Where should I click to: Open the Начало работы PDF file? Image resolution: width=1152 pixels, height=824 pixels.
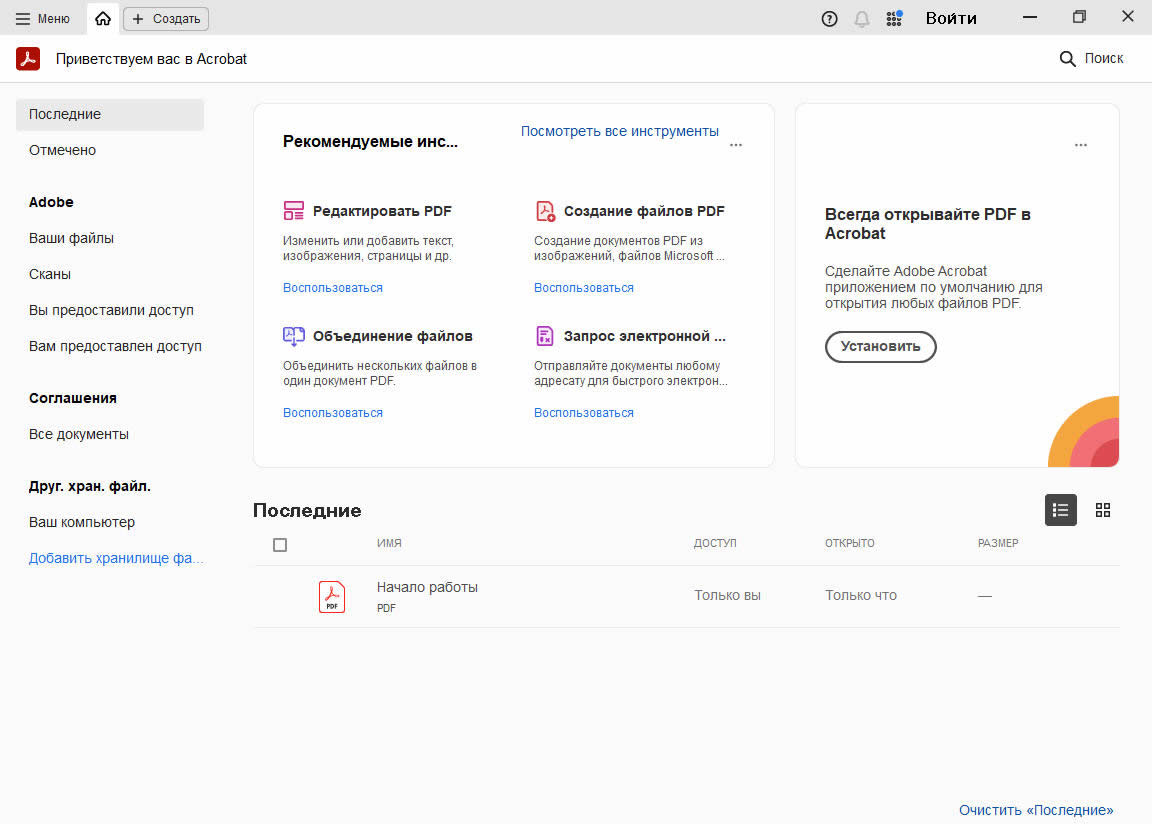click(x=427, y=587)
